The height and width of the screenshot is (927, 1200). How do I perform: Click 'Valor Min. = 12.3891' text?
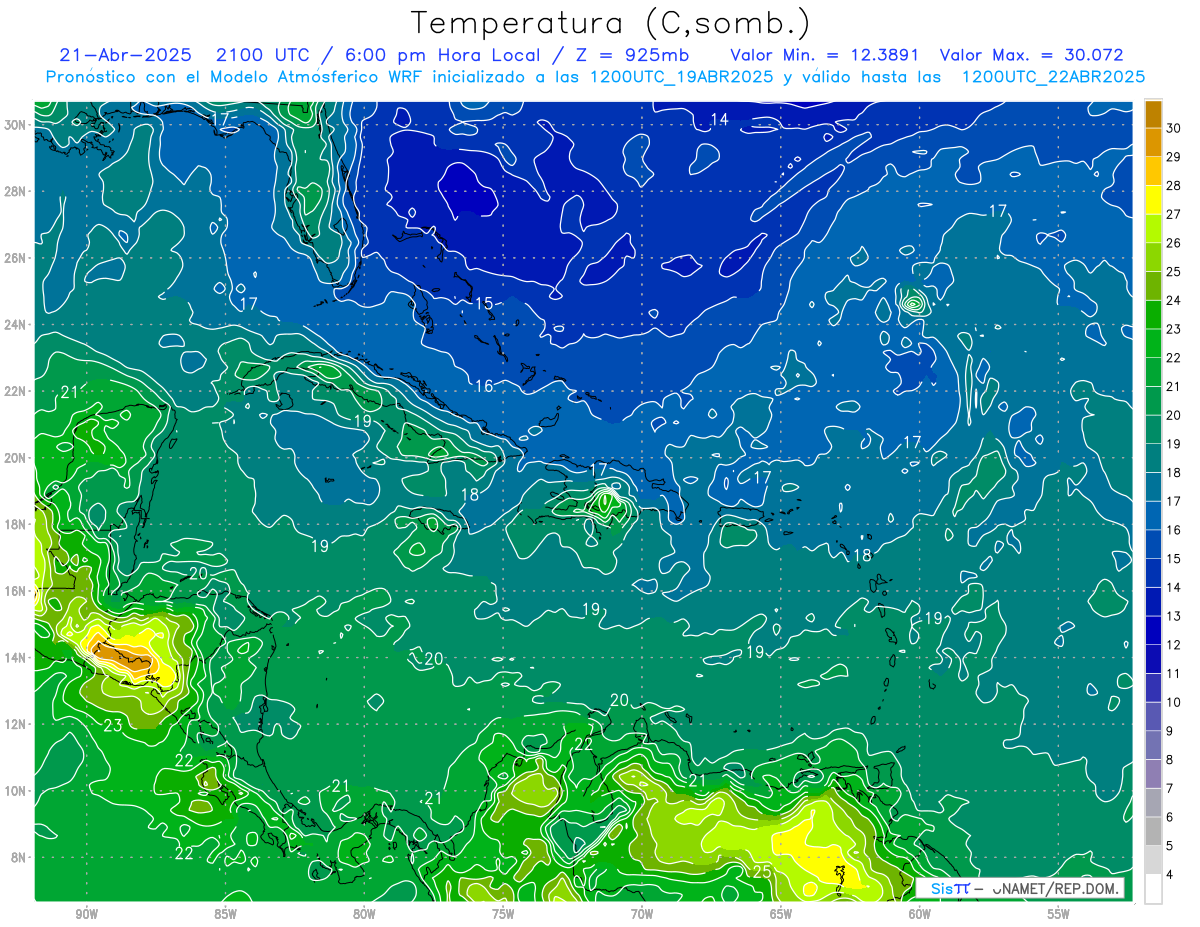pos(824,55)
